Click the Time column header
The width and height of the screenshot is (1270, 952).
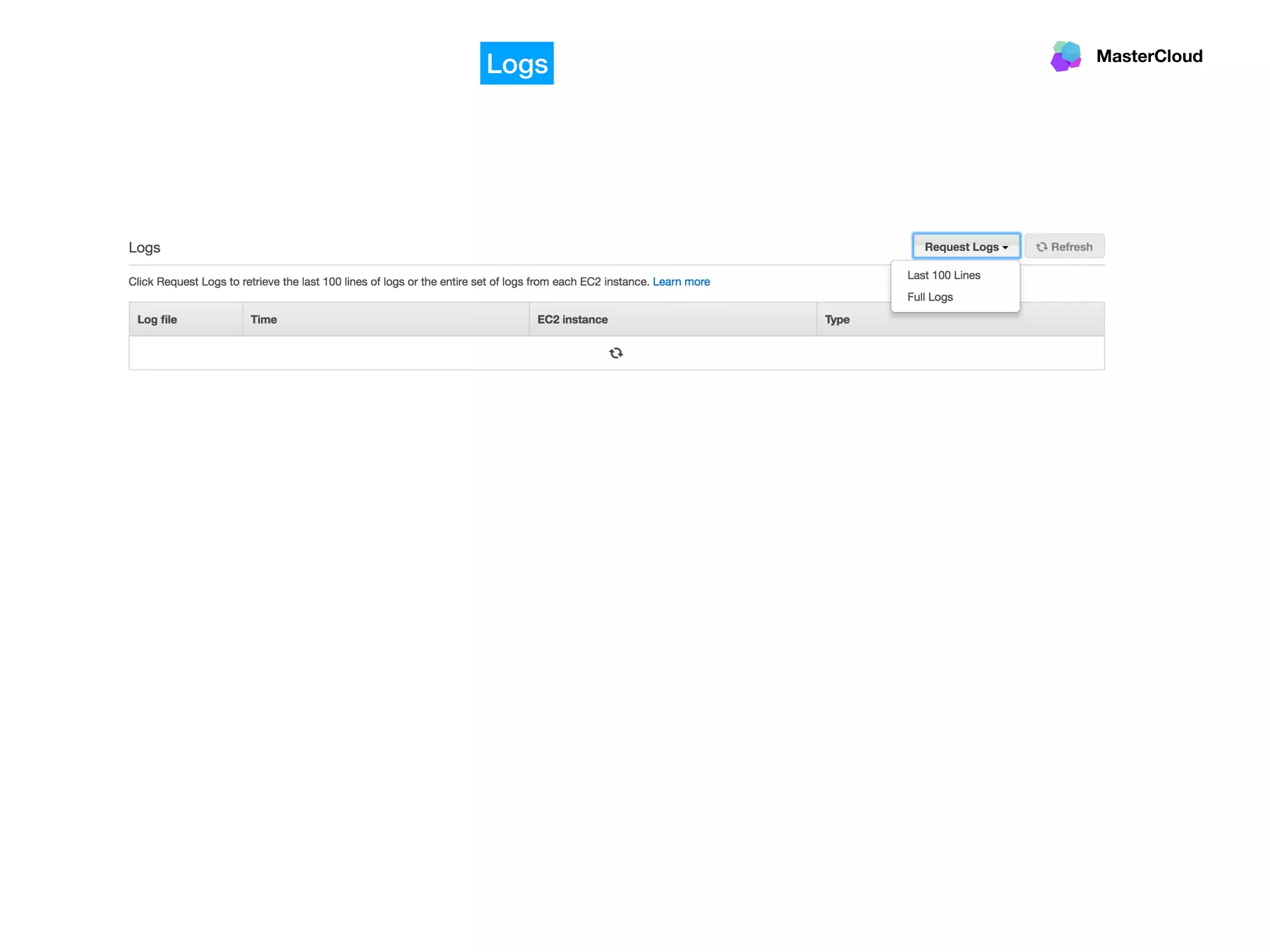pyautogui.click(x=386, y=319)
